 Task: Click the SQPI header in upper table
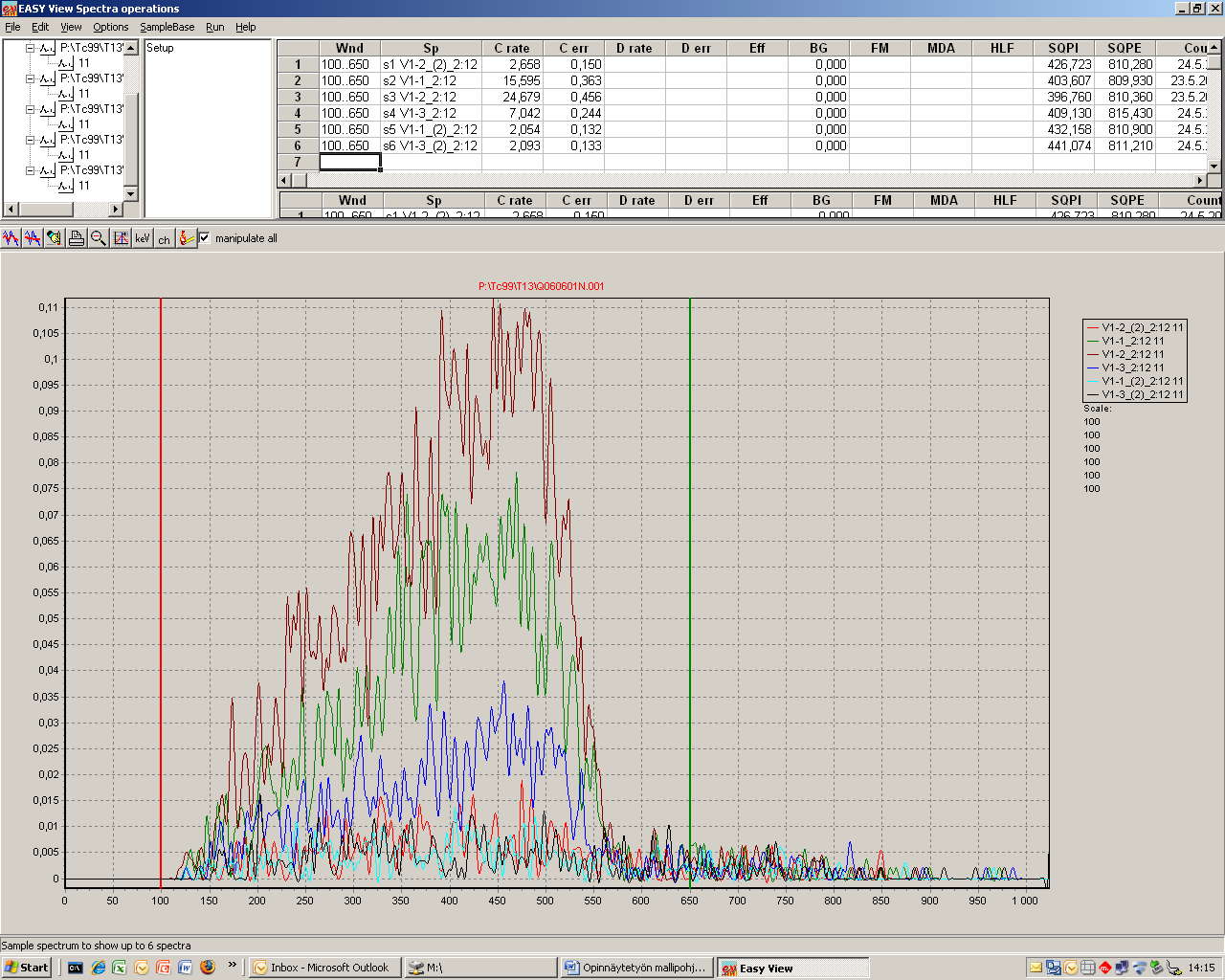pos(1063,48)
